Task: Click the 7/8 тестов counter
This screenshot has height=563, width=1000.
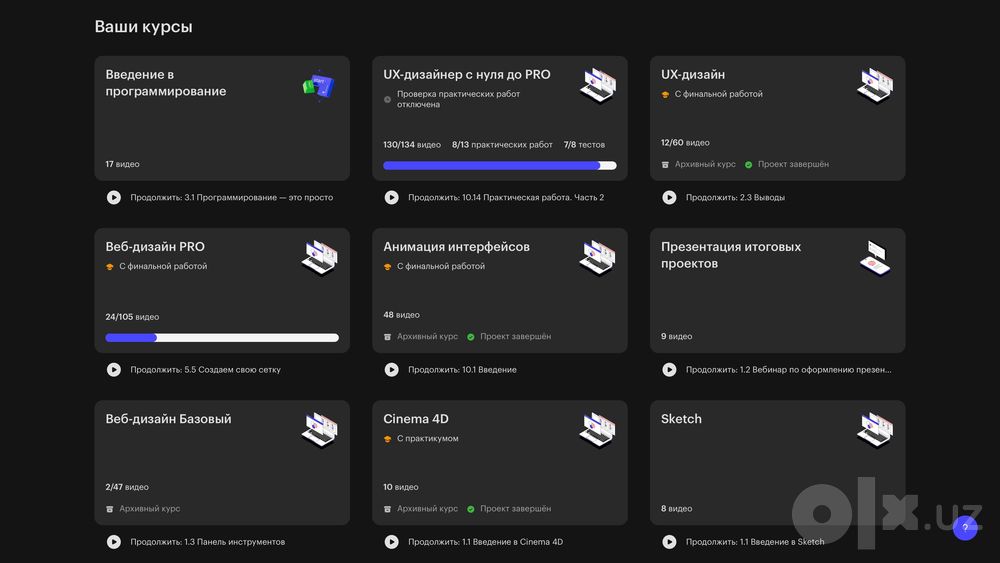Action: 584,145
